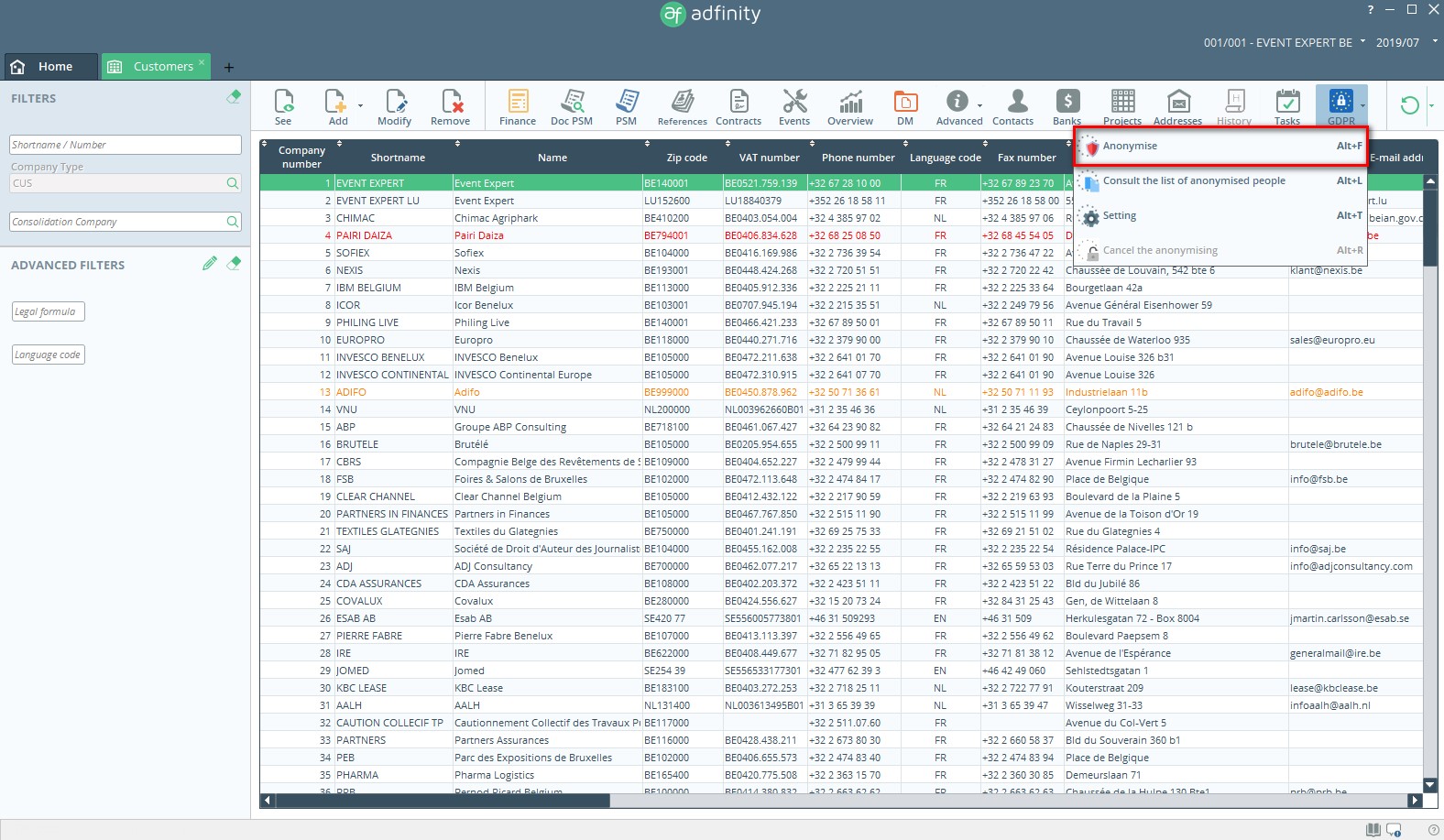
Task: Click the Legal formula filter button
Action: (x=49, y=311)
